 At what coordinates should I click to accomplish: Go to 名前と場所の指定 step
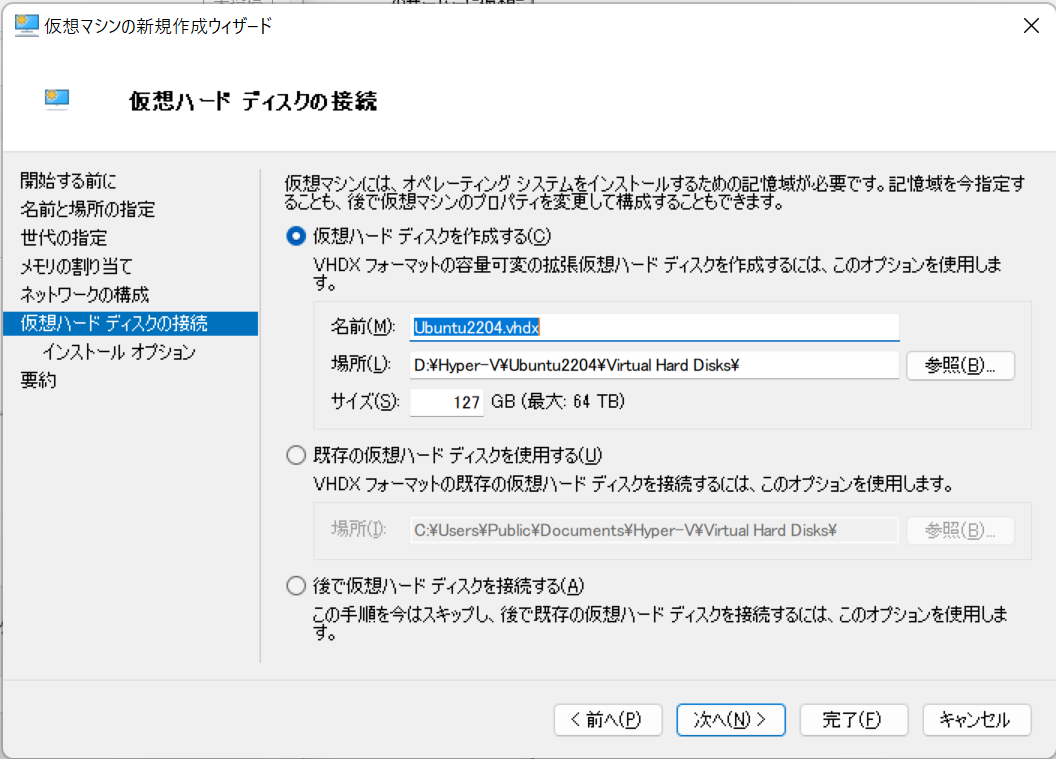(x=71, y=209)
